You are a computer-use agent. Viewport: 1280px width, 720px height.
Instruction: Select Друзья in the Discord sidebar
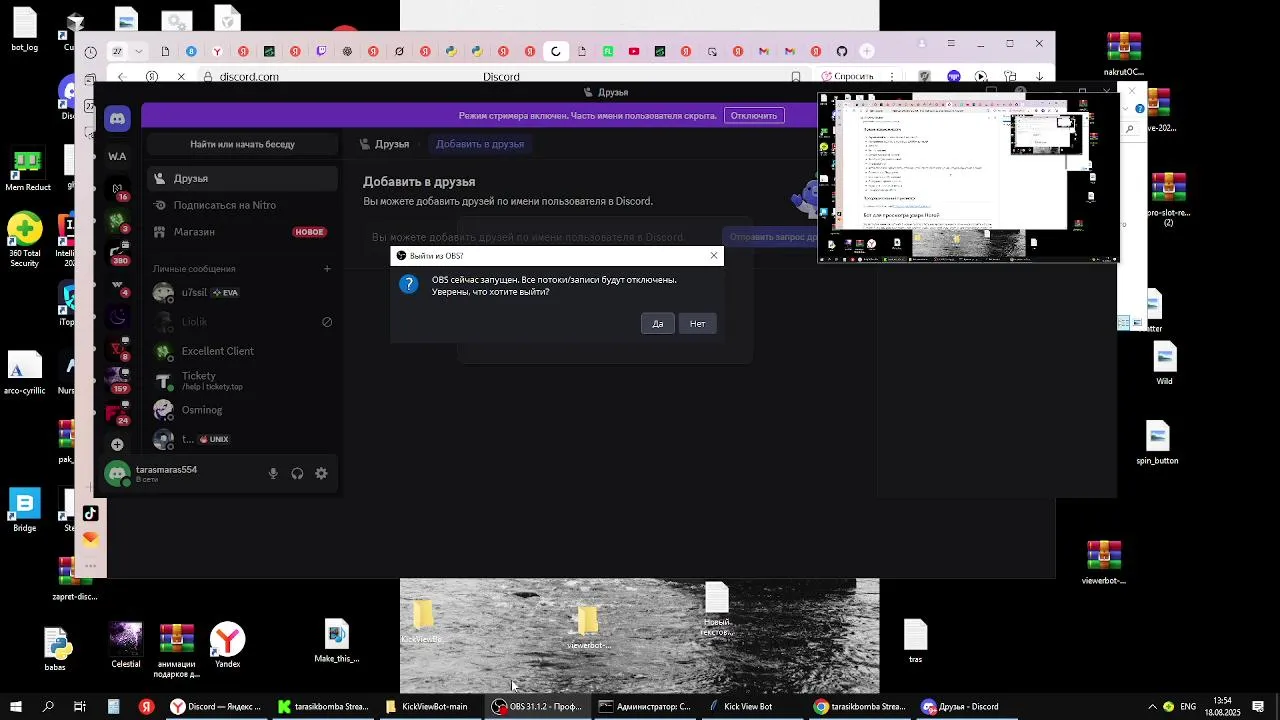[243, 178]
